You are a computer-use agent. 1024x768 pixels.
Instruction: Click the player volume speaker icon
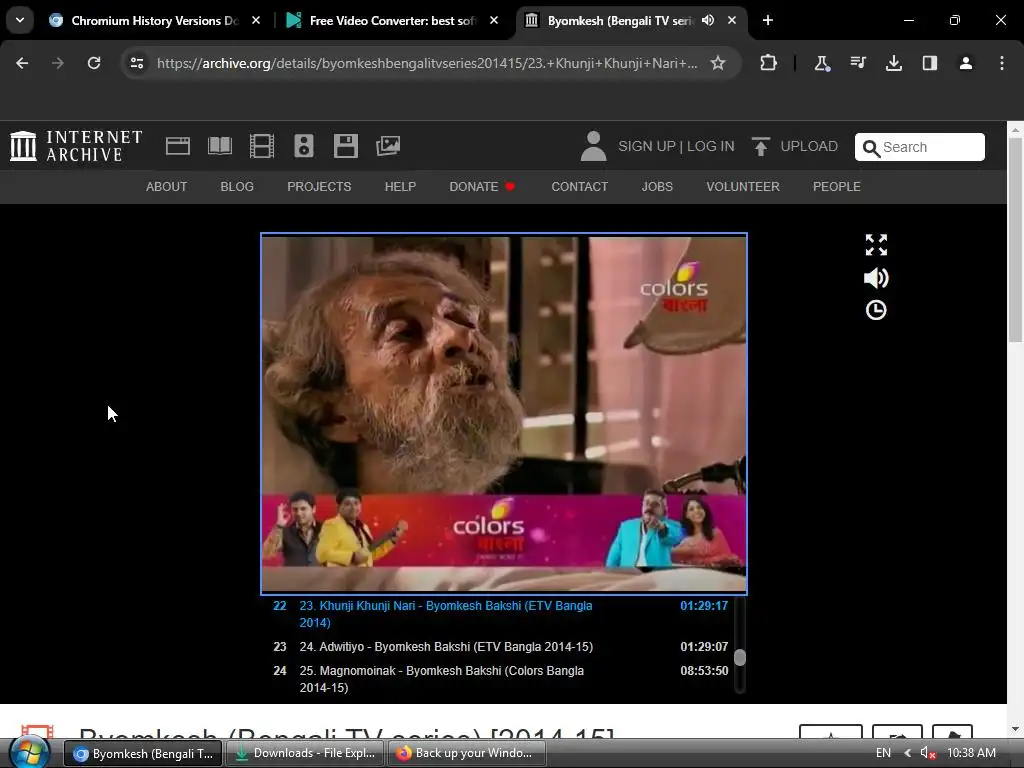point(876,278)
